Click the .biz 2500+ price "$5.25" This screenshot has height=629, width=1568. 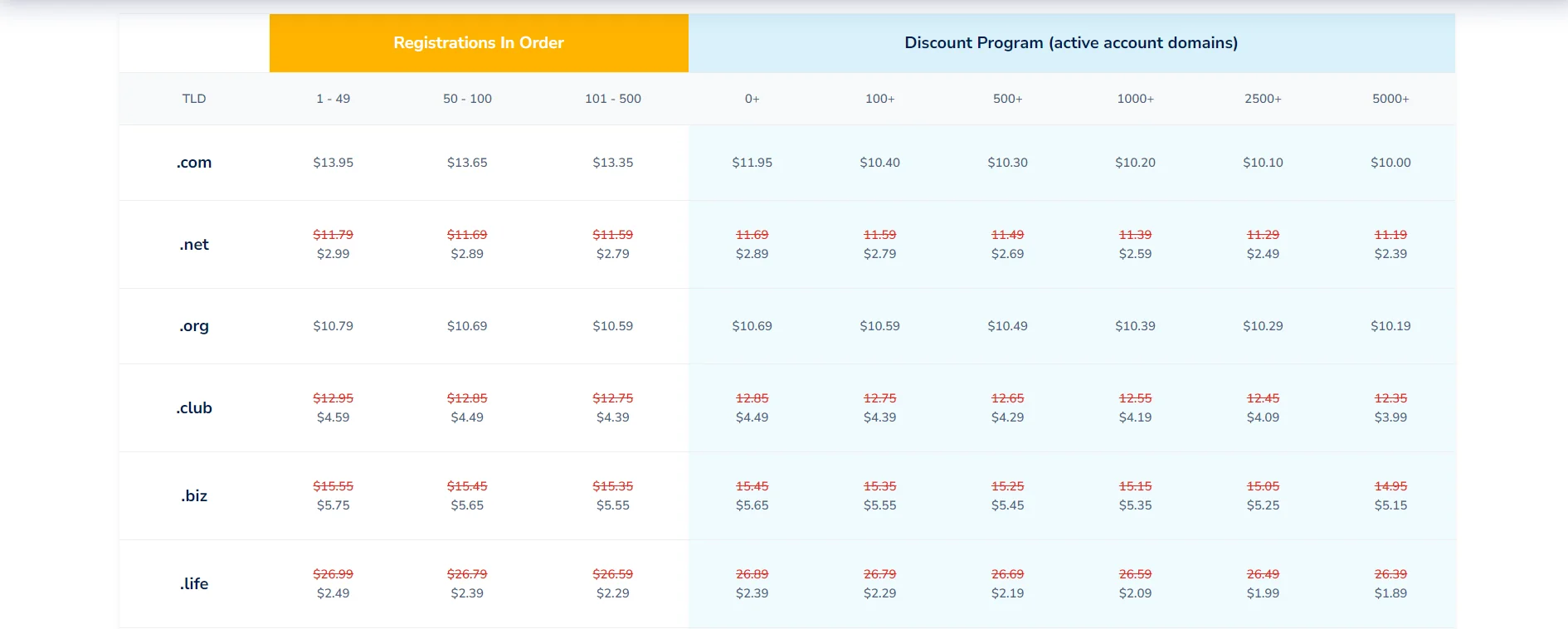(1264, 505)
